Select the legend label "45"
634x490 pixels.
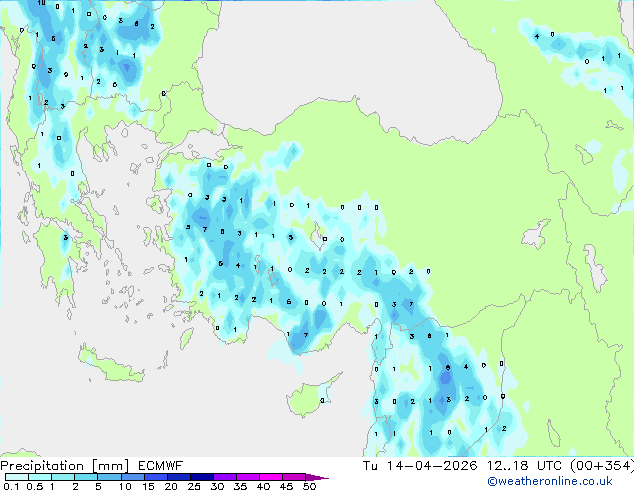coord(286,486)
